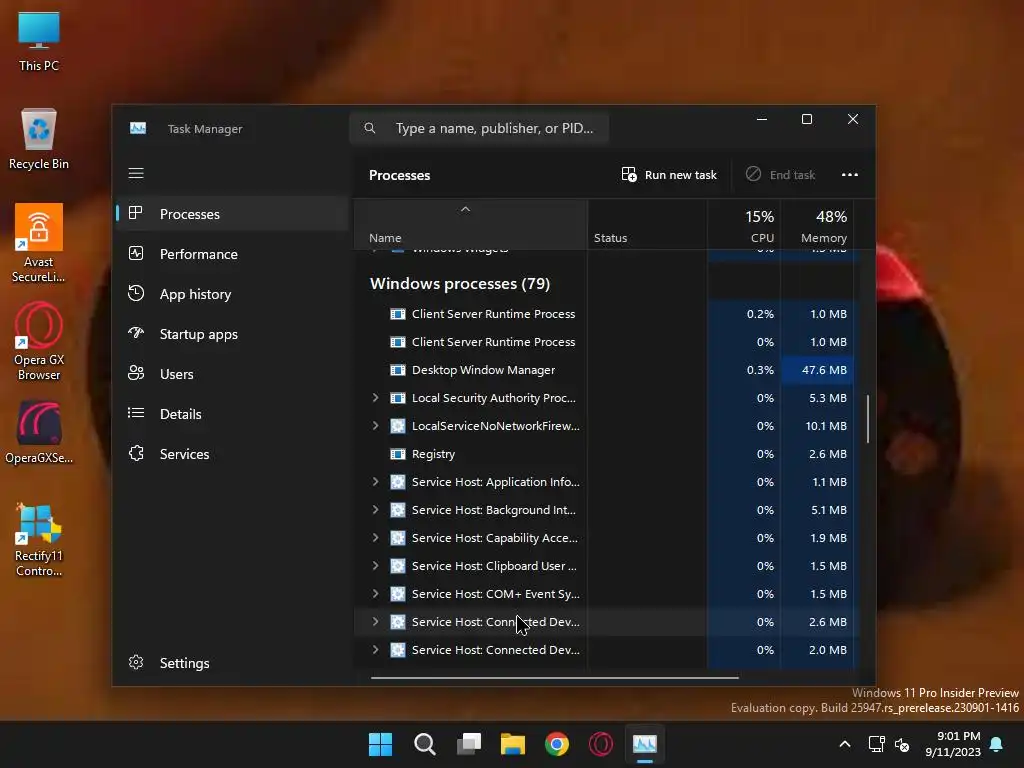Sort processes by CPU column
The image size is (1024, 768).
744,224
